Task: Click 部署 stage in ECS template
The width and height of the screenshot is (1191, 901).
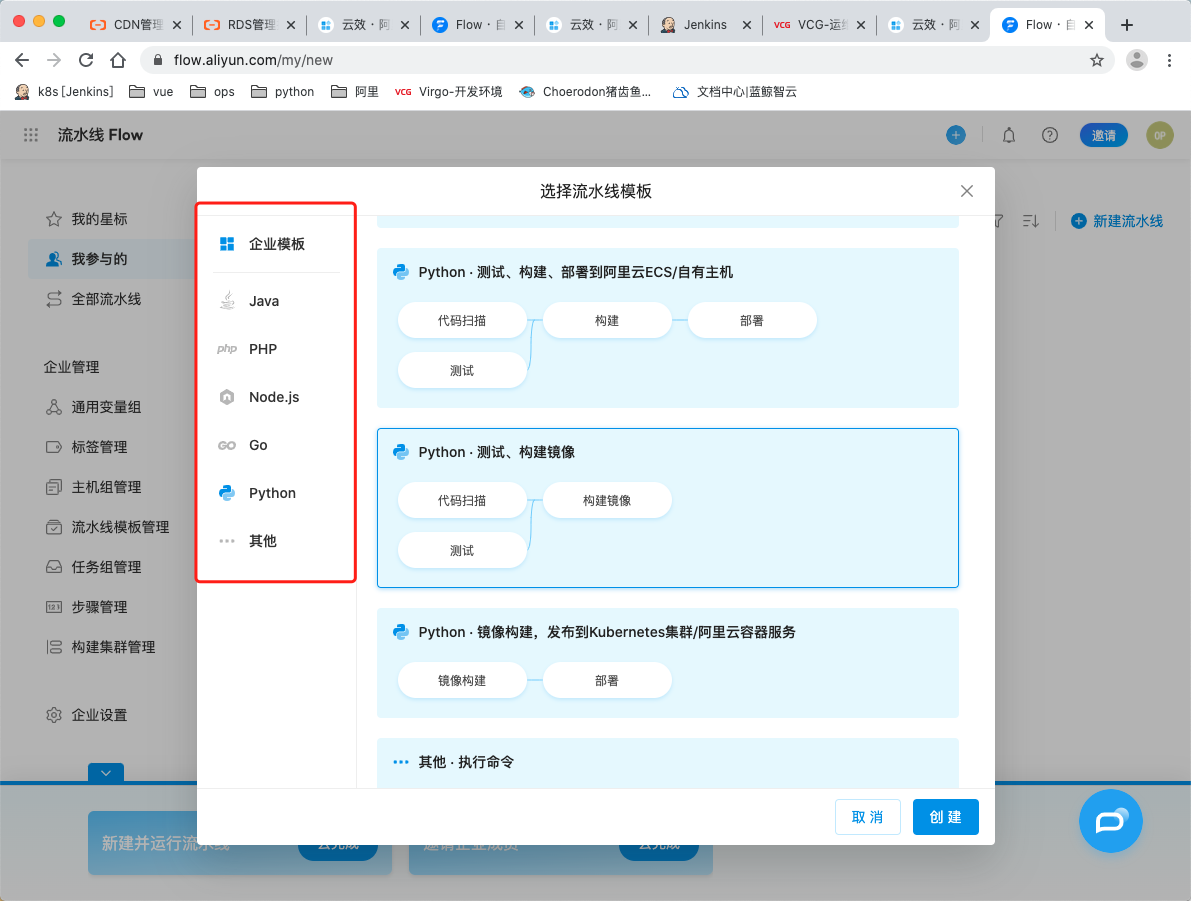Action: [x=752, y=321]
